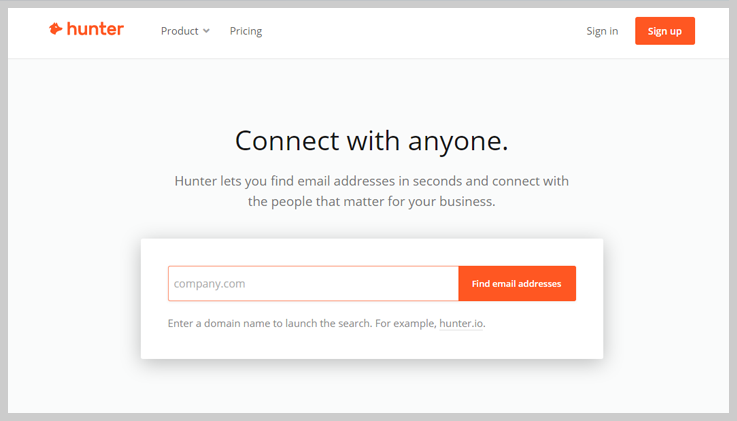Image resolution: width=737 pixels, height=421 pixels.
Task: Expand the chevron arrow next to Product
Action: 206,31
